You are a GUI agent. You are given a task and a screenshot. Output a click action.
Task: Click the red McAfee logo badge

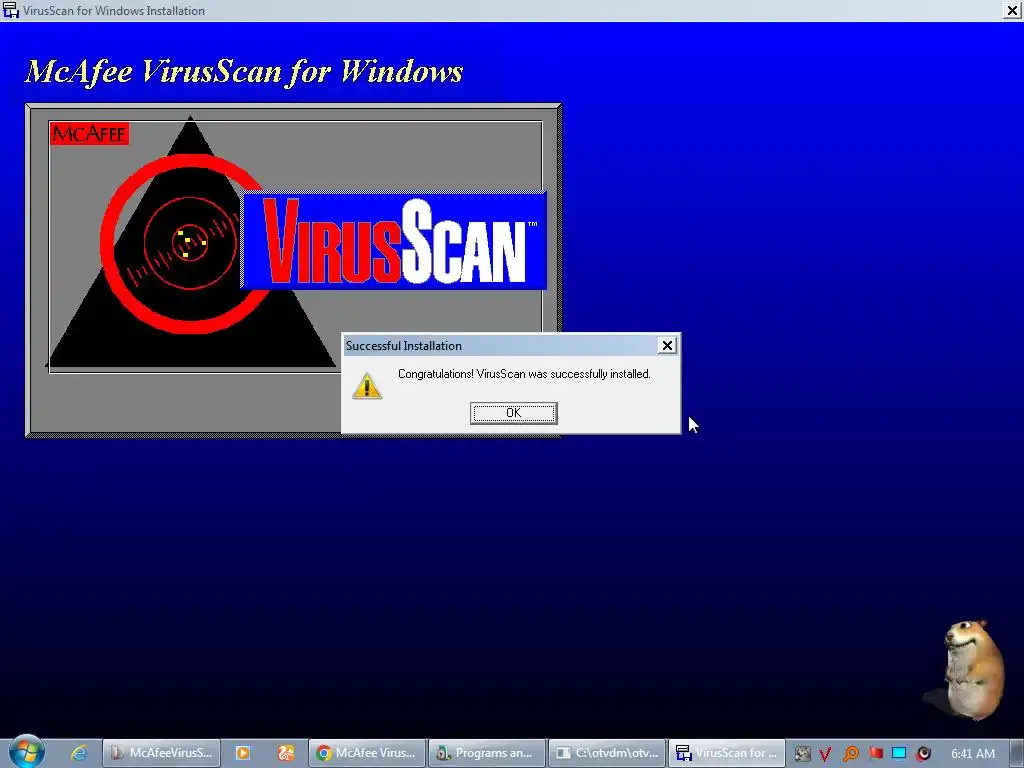click(89, 134)
